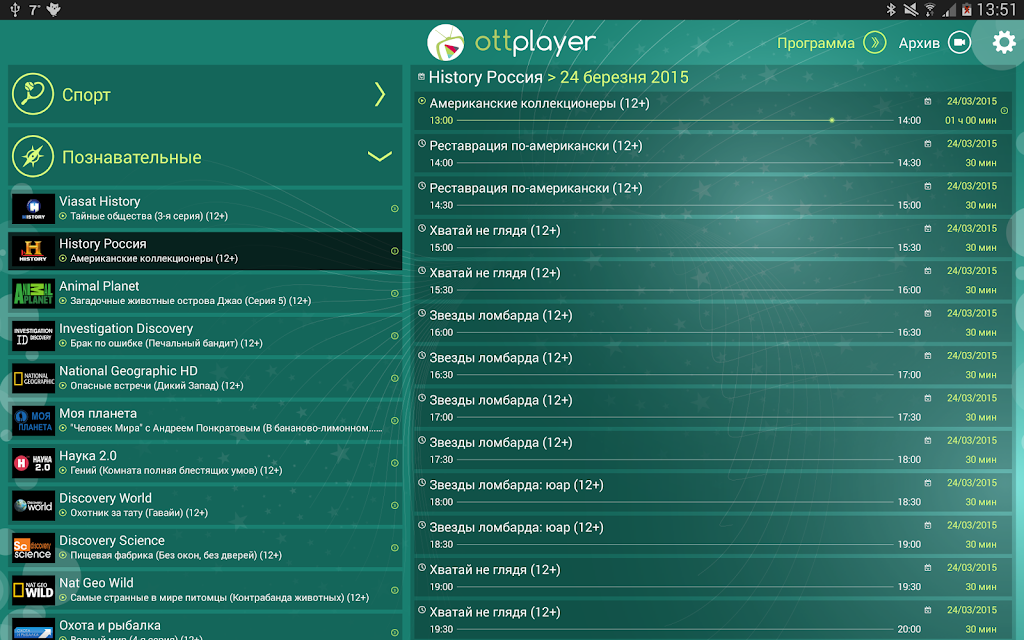Click calendar icon on 14:00 Реставрация по-американски row

point(927,144)
